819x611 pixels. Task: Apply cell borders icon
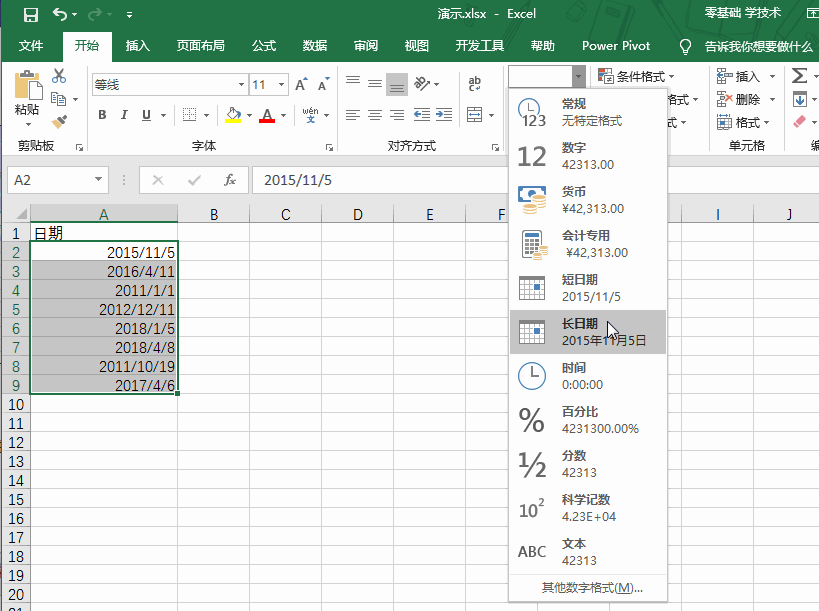[x=189, y=115]
